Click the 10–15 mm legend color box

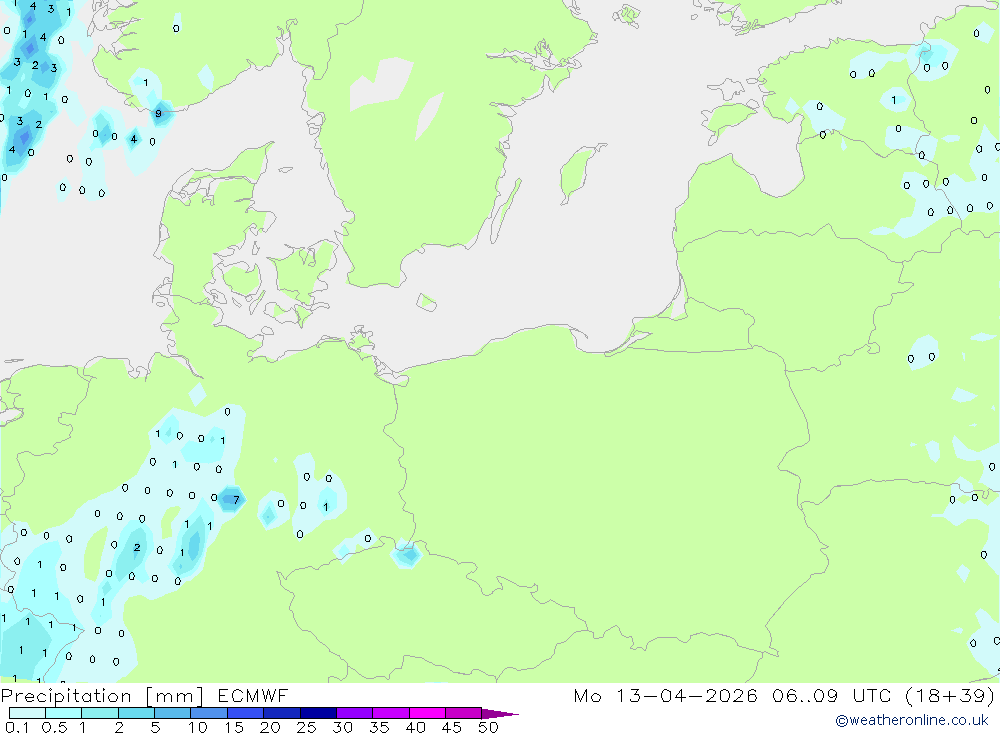209,713
